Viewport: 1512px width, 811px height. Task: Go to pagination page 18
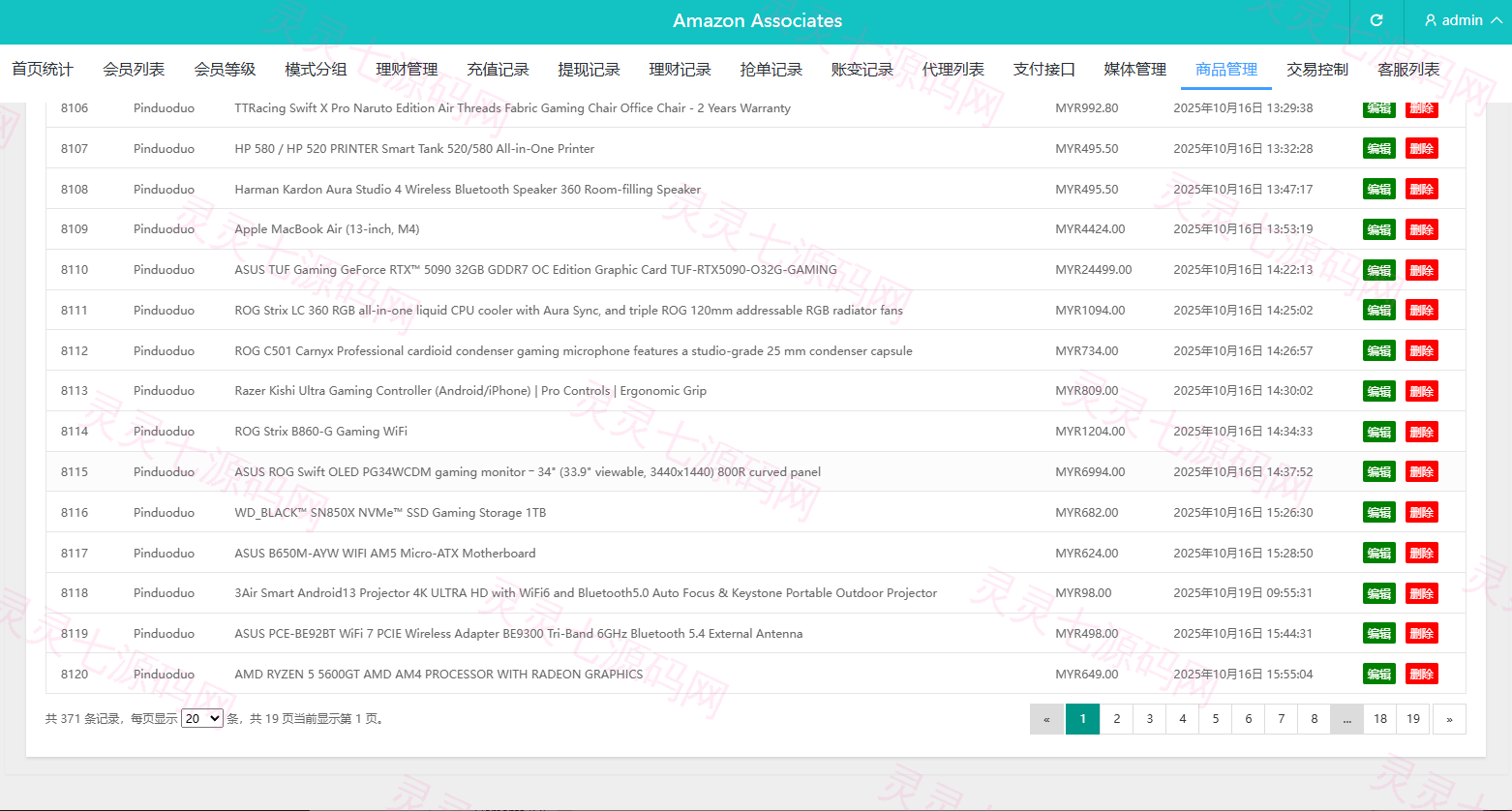(1380, 719)
